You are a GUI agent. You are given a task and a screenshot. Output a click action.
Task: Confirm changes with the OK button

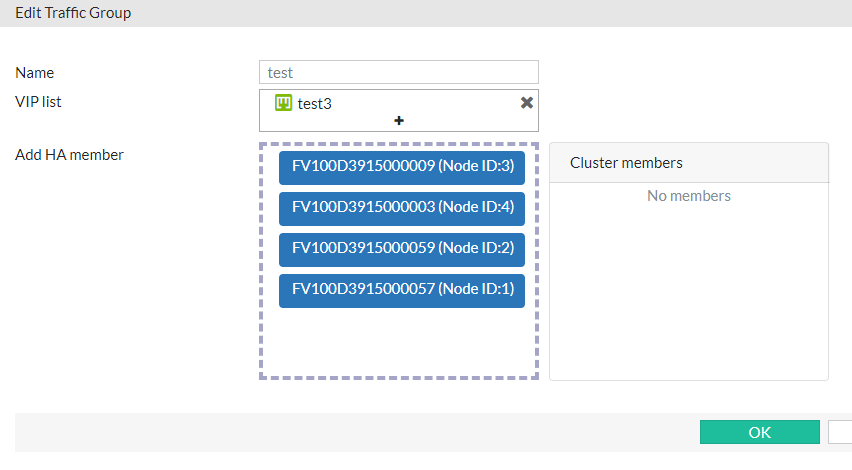759,432
